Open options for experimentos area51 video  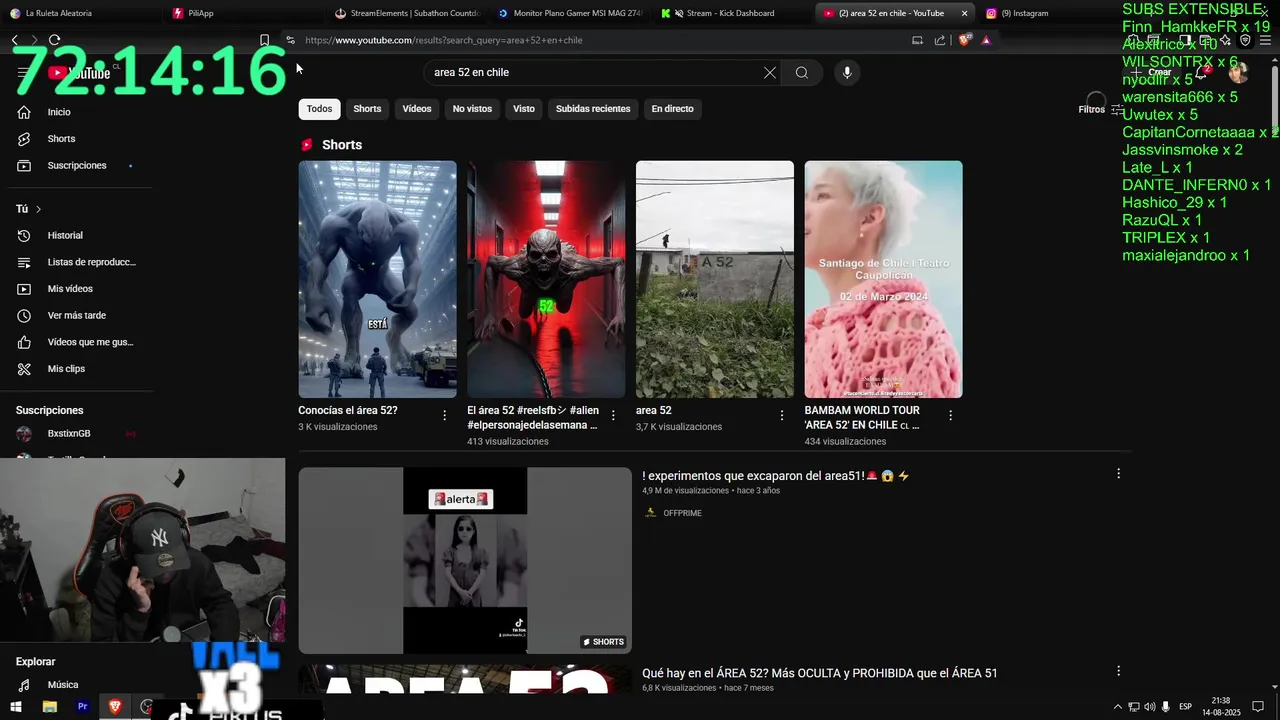(x=1119, y=473)
